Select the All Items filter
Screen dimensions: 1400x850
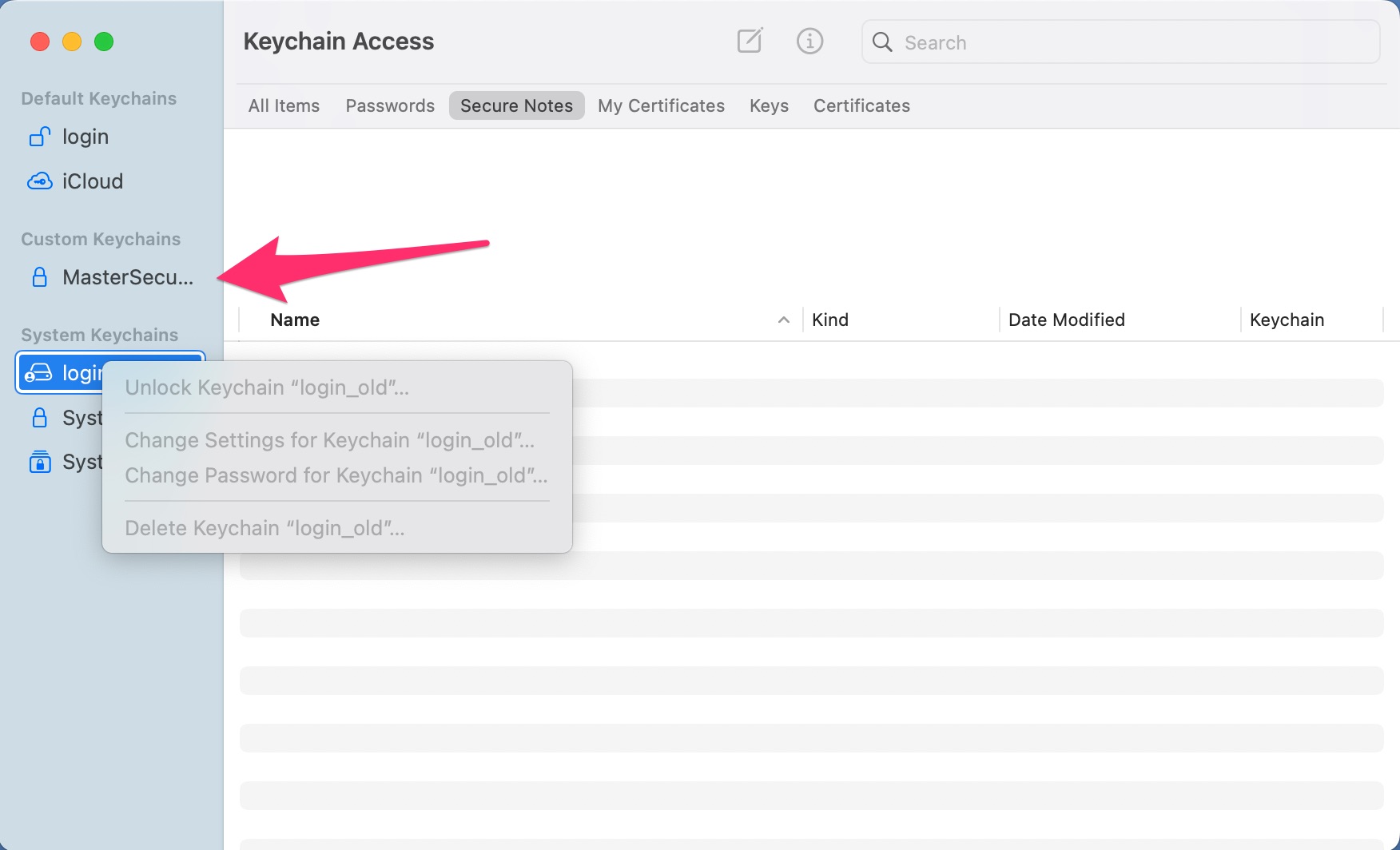pyautogui.click(x=284, y=105)
